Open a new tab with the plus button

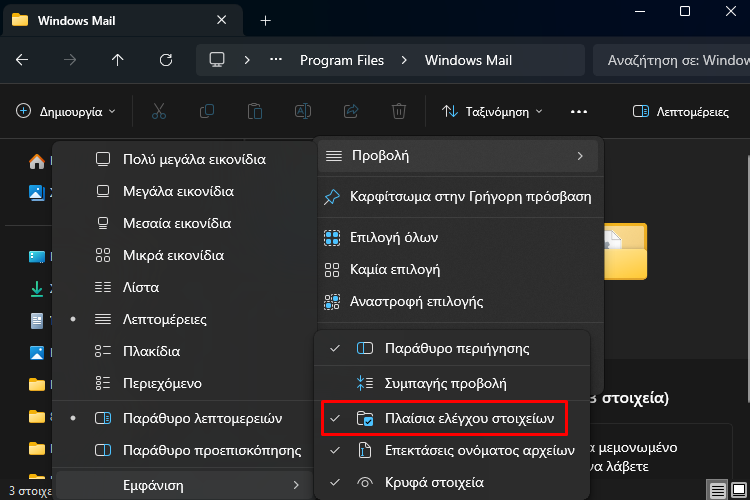tap(265, 21)
